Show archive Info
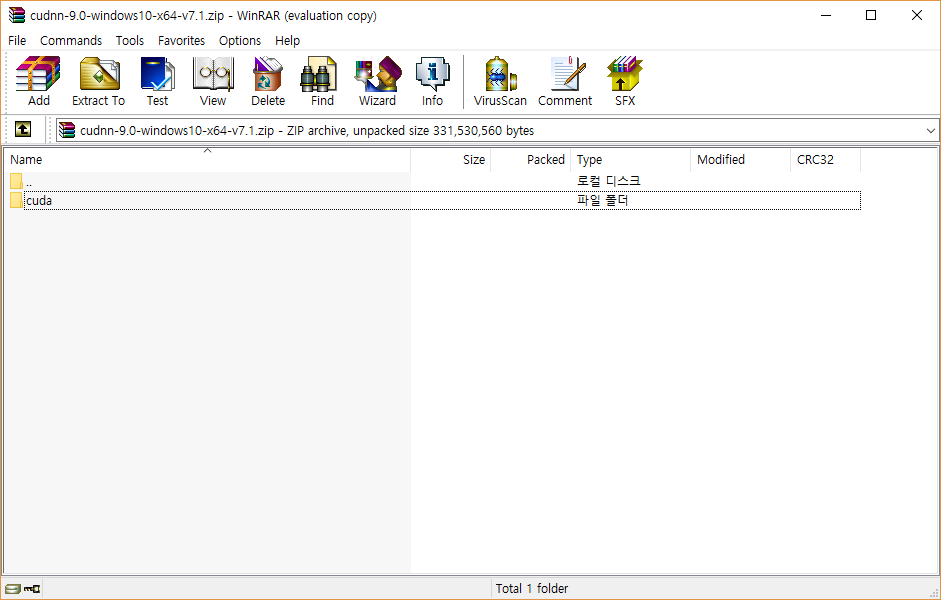Image resolution: width=941 pixels, height=600 pixels. pyautogui.click(x=432, y=81)
